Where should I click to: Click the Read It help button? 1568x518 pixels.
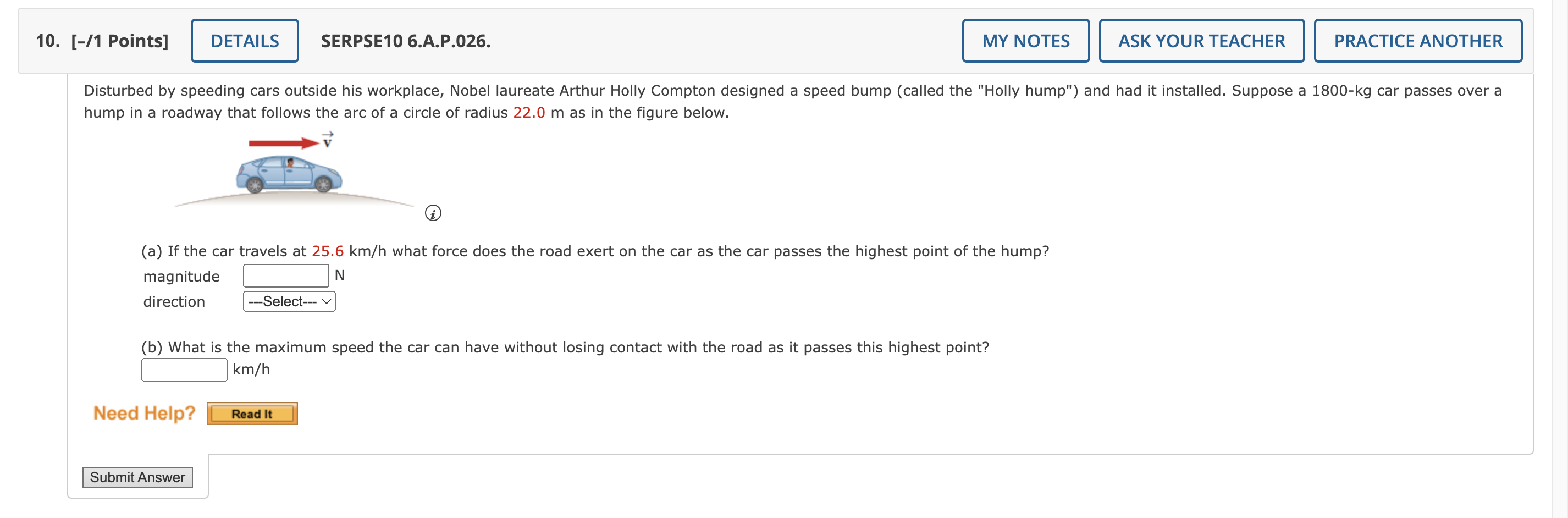click(251, 413)
